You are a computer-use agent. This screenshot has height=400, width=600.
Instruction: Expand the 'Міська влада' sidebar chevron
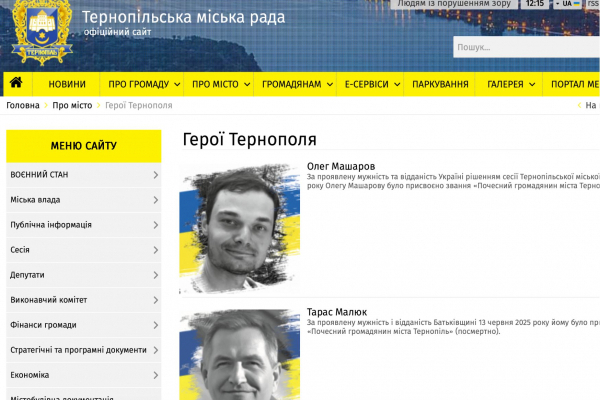pos(156,200)
